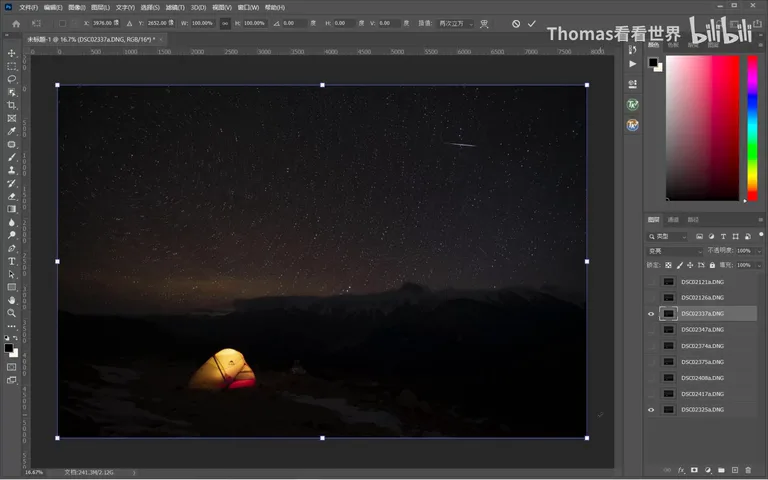
Task: Open the History panel icon
Action: [x=632, y=49]
